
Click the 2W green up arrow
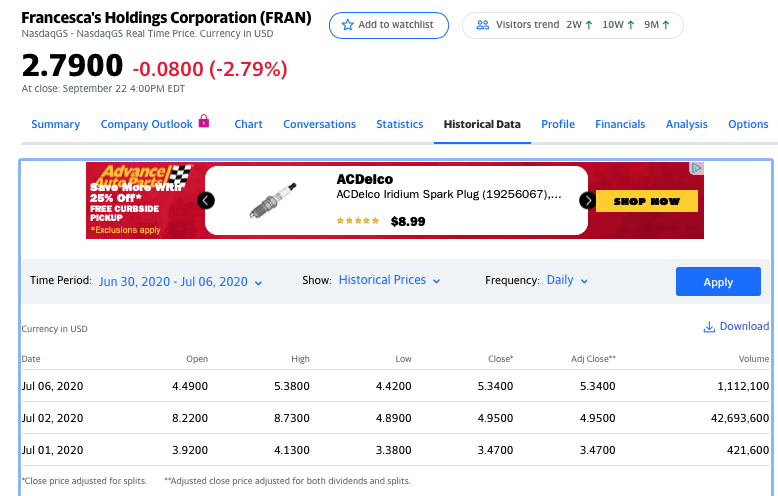click(x=589, y=25)
